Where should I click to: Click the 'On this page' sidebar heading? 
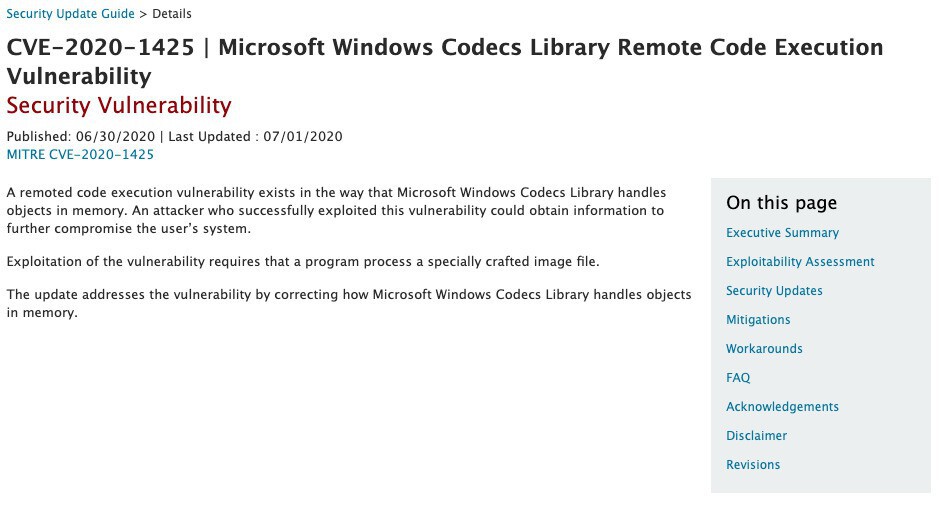pyautogui.click(x=781, y=203)
